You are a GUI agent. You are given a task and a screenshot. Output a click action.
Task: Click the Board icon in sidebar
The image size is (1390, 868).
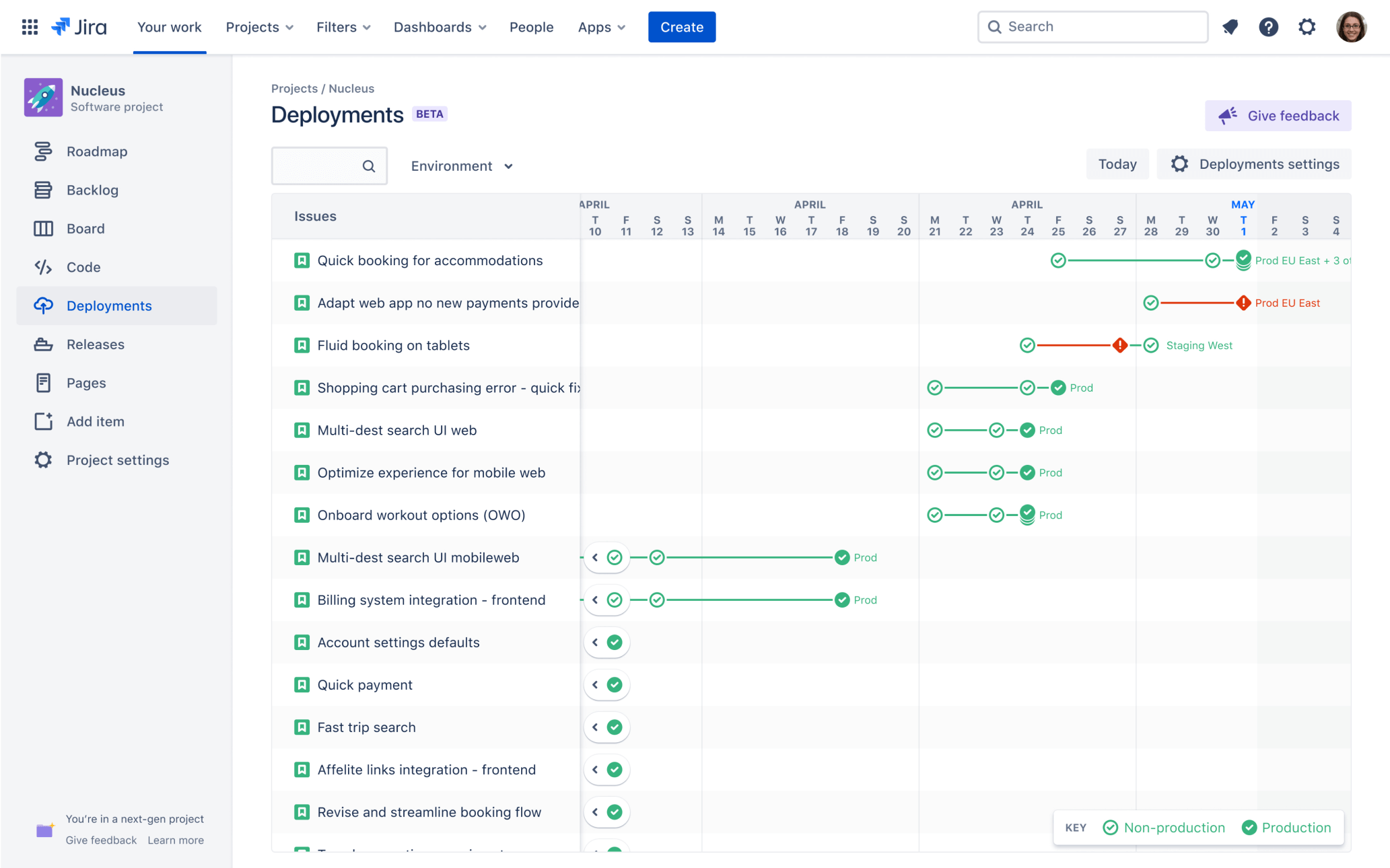tap(42, 228)
